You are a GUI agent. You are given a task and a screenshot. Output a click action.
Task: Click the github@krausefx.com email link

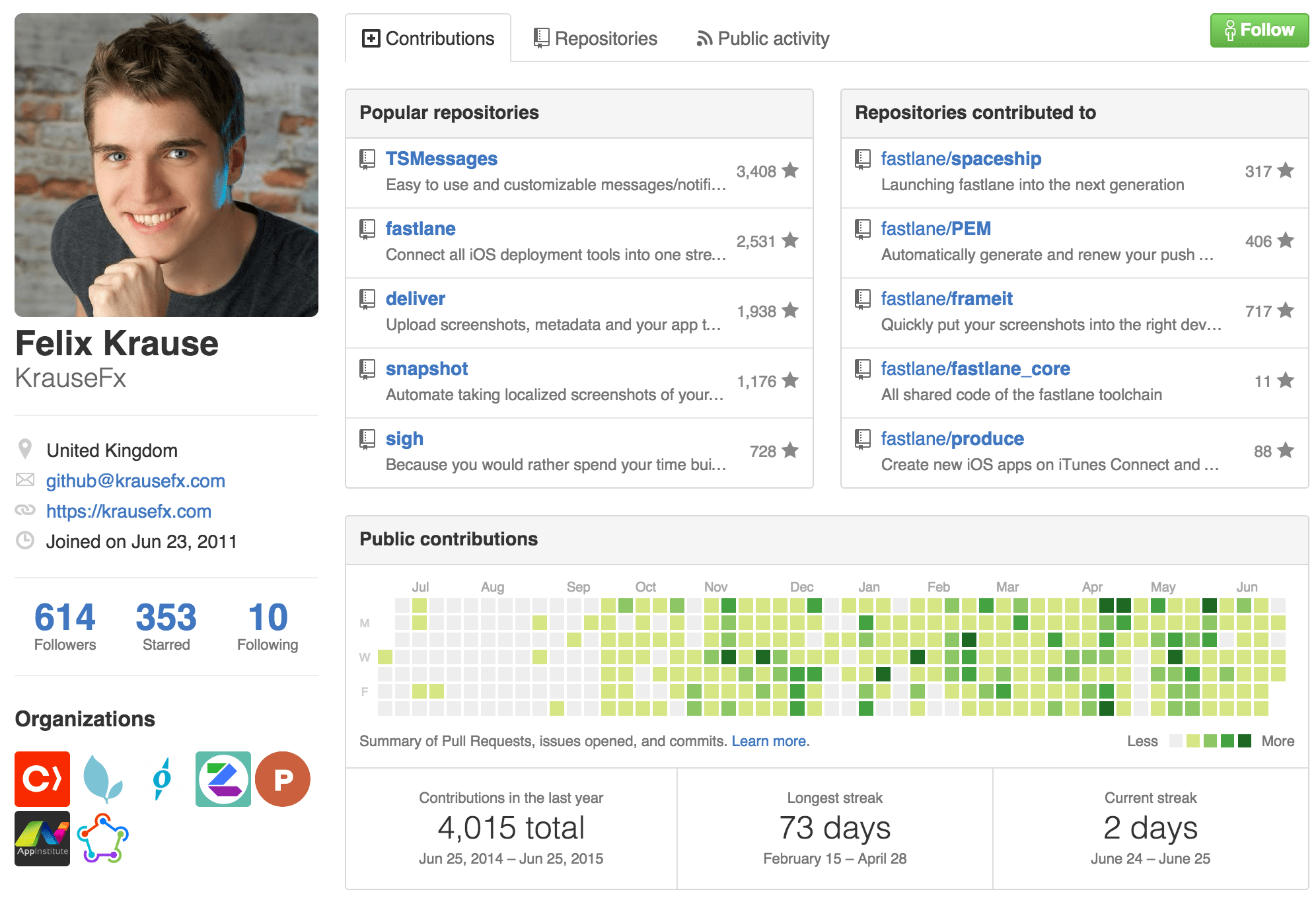(135, 481)
